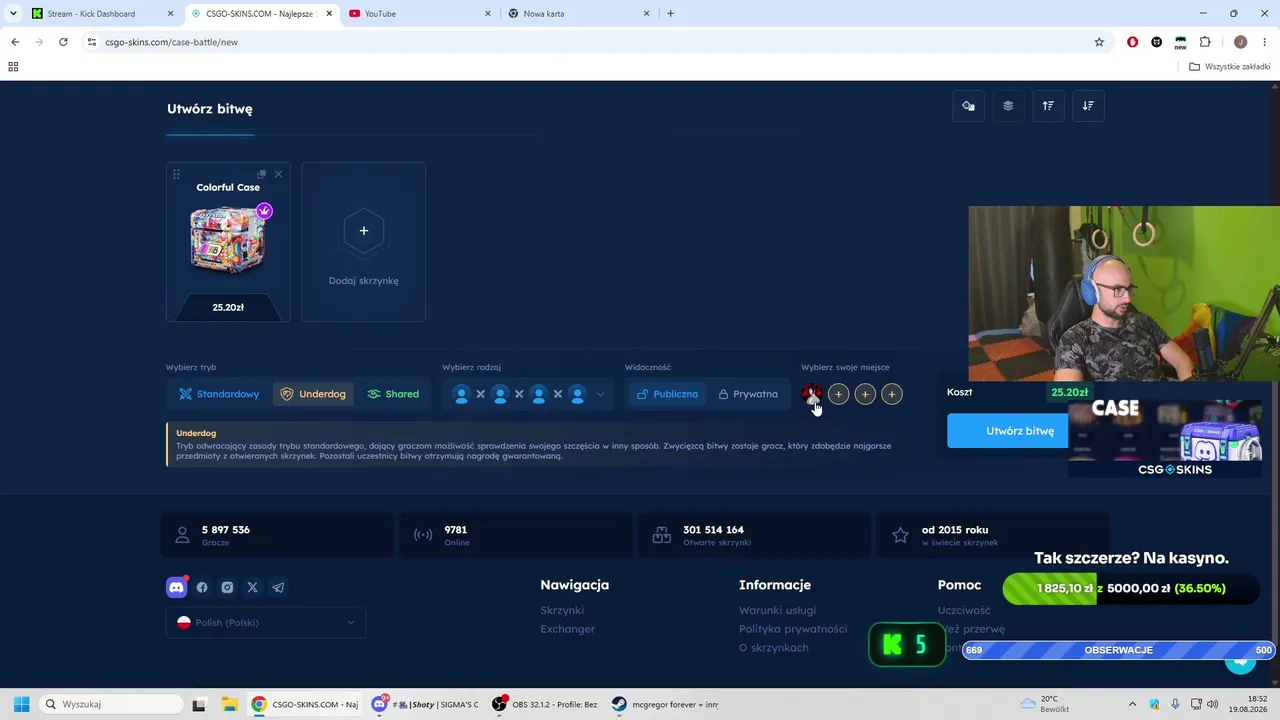
Task: Open the Facebook social icon
Action: [x=202, y=588]
